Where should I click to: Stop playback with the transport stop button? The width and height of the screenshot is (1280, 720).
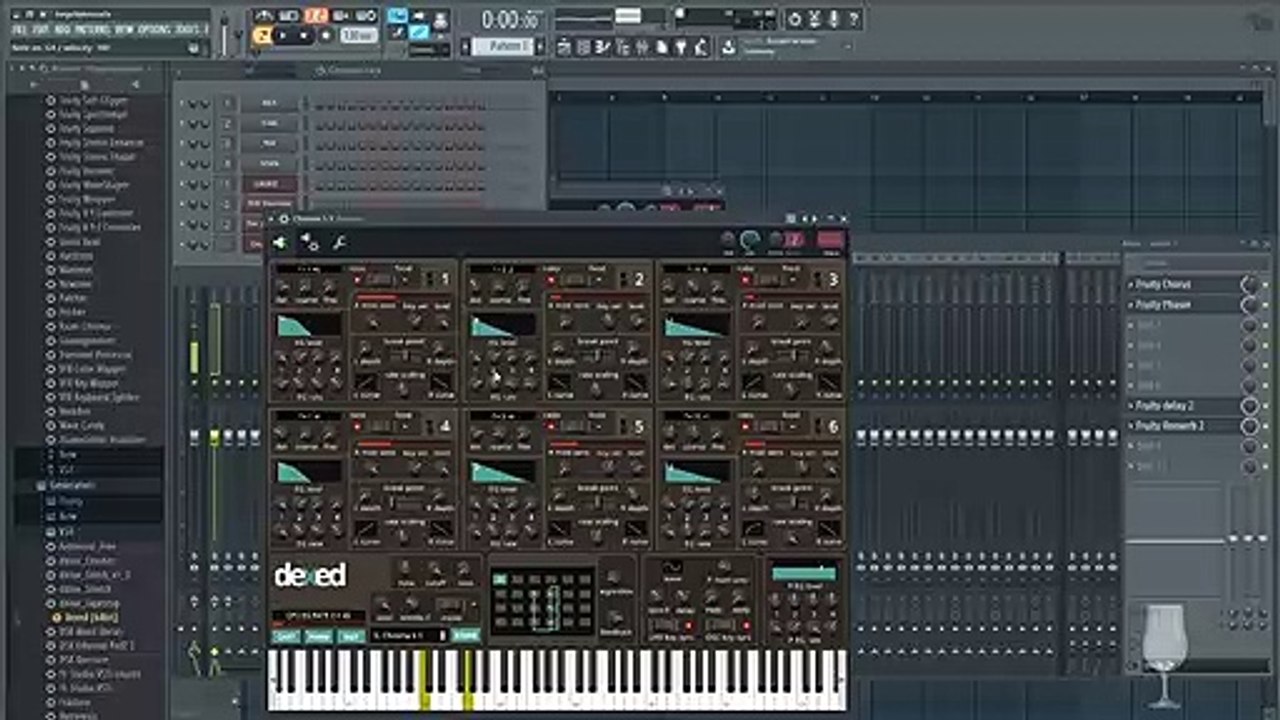(303, 36)
